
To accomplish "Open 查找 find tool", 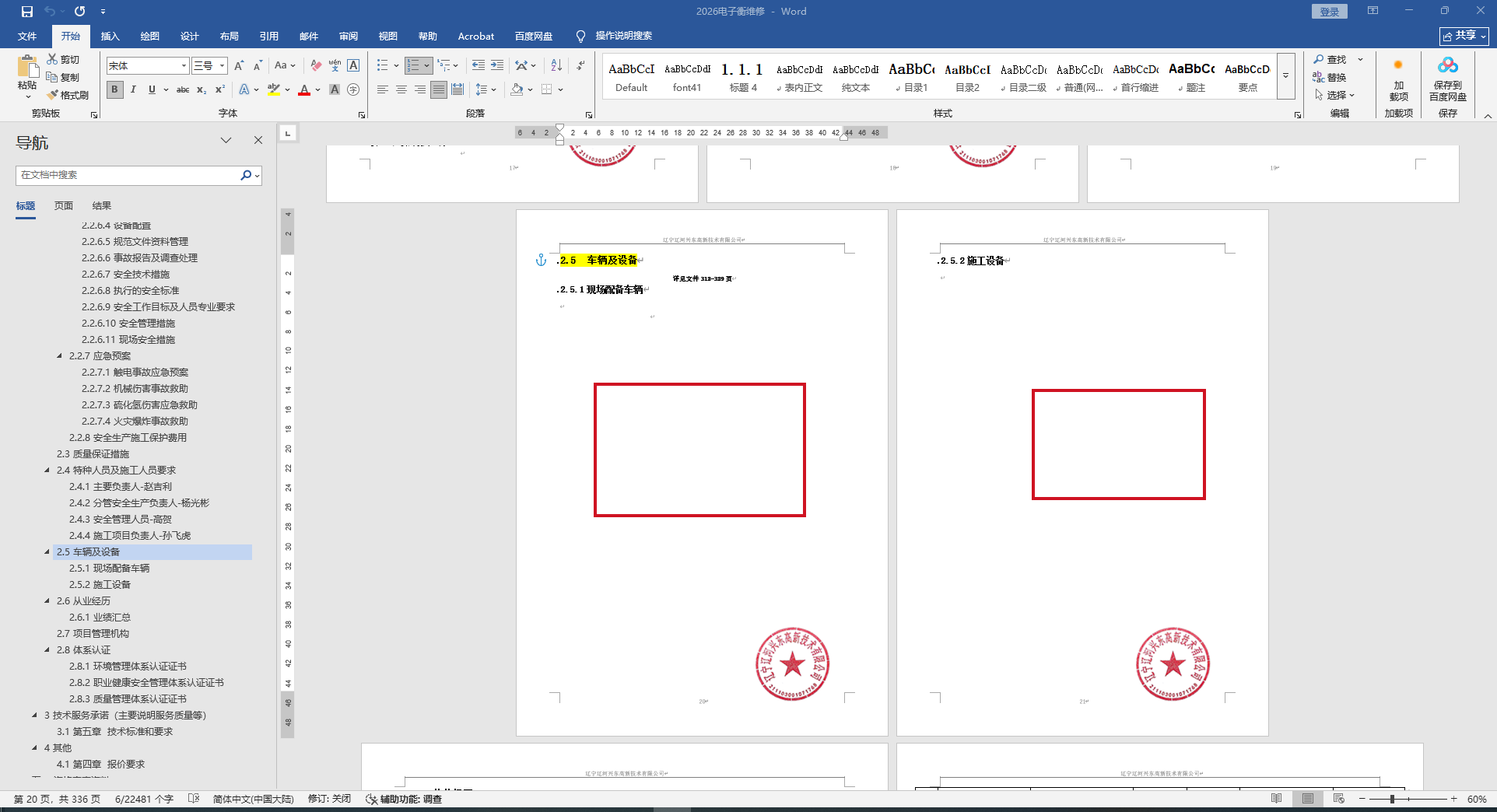I will (1330, 59).
